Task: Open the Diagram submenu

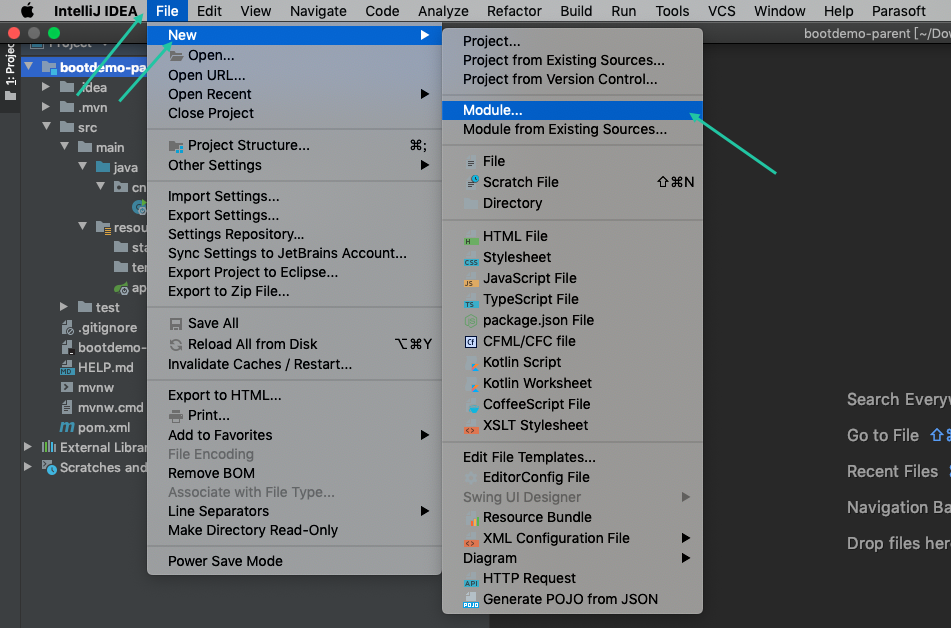Action: [x=573, y=559]
